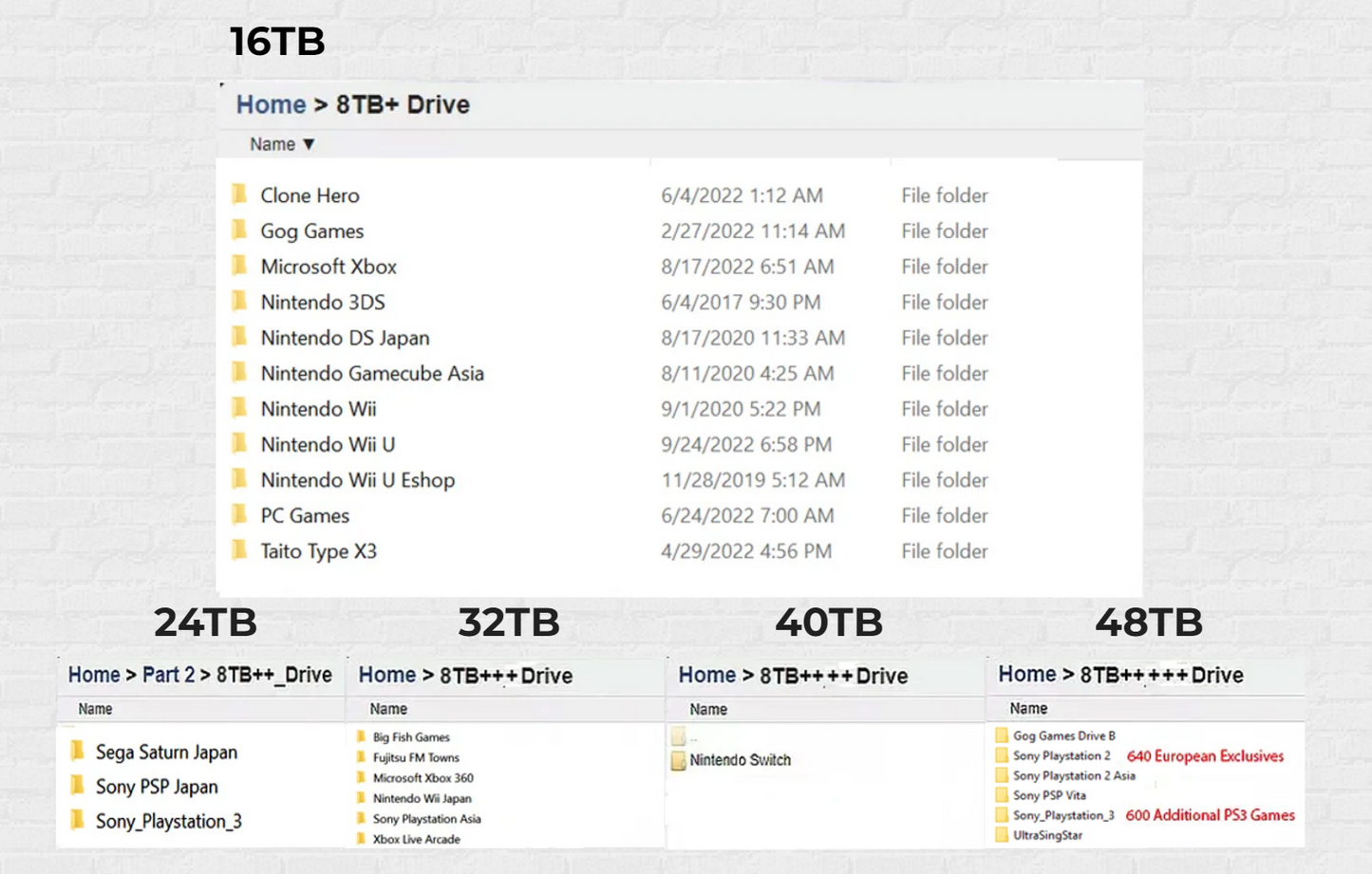Viewport: 1372px width, 874px height.
Task: Click Part 2 in the breadcrumb path
Action: (x=168, y=675)
